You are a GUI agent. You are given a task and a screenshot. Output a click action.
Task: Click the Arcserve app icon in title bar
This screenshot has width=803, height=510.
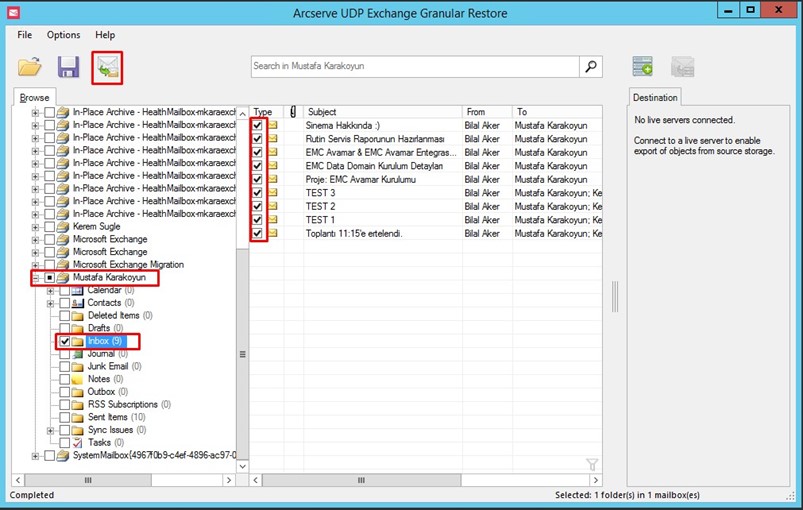(14, 12)
